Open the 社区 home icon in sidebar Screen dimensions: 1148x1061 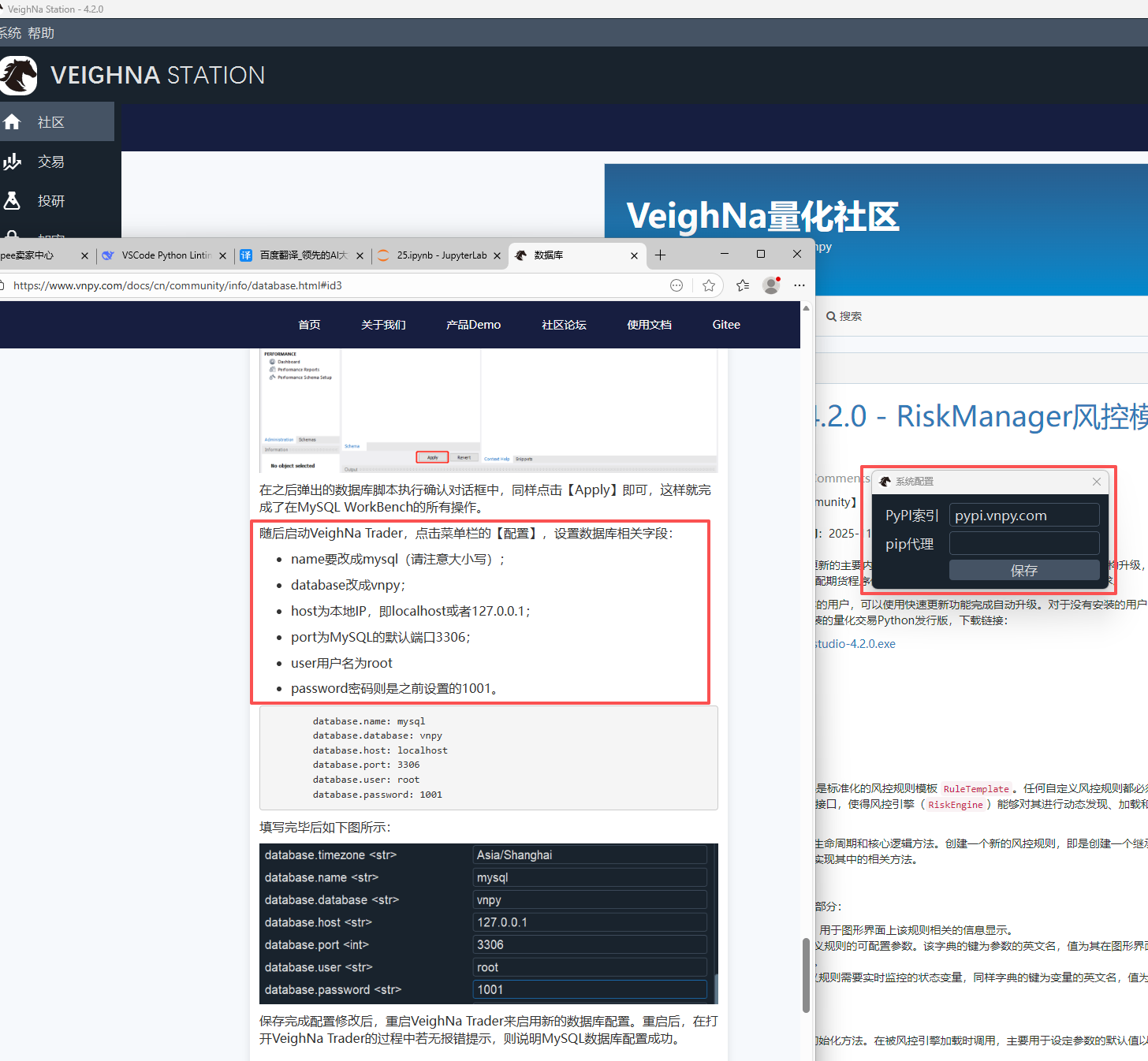(x=12, y=122)
